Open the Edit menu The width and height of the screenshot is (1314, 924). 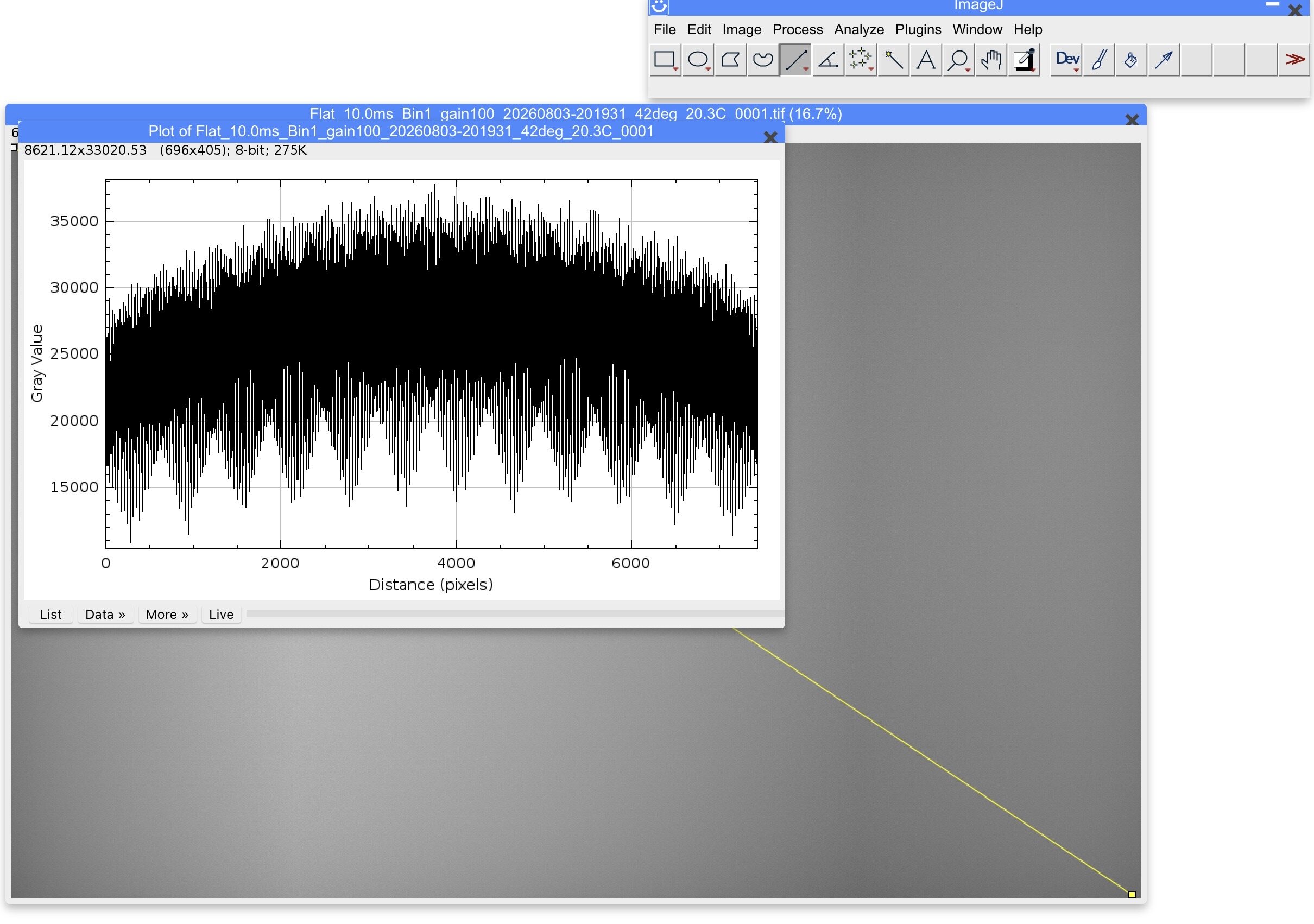[699, 29]
